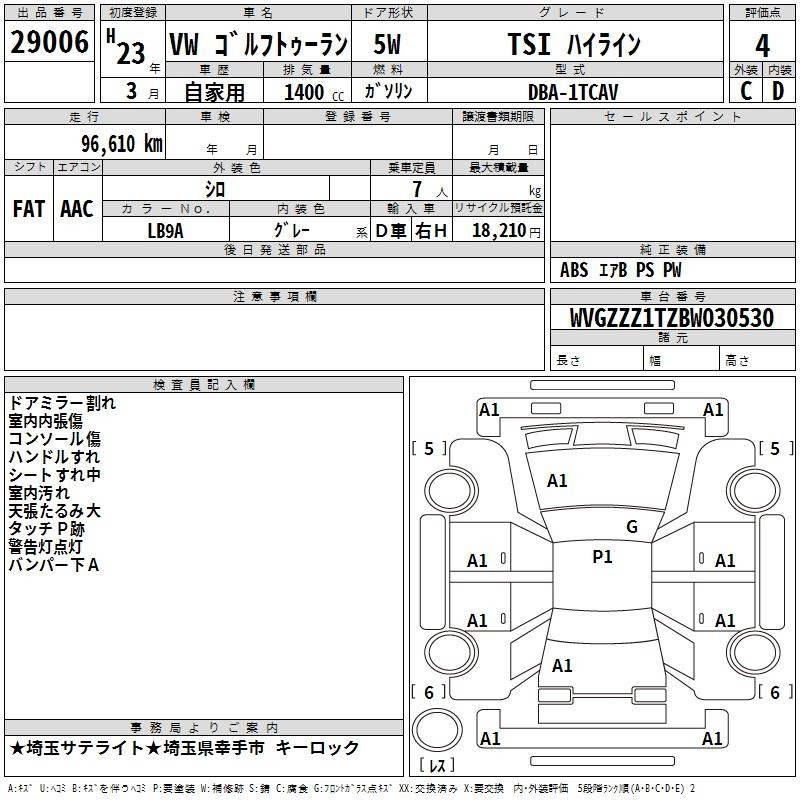Click the A1 mark on the rear hatch

click(x=562, y=665)
